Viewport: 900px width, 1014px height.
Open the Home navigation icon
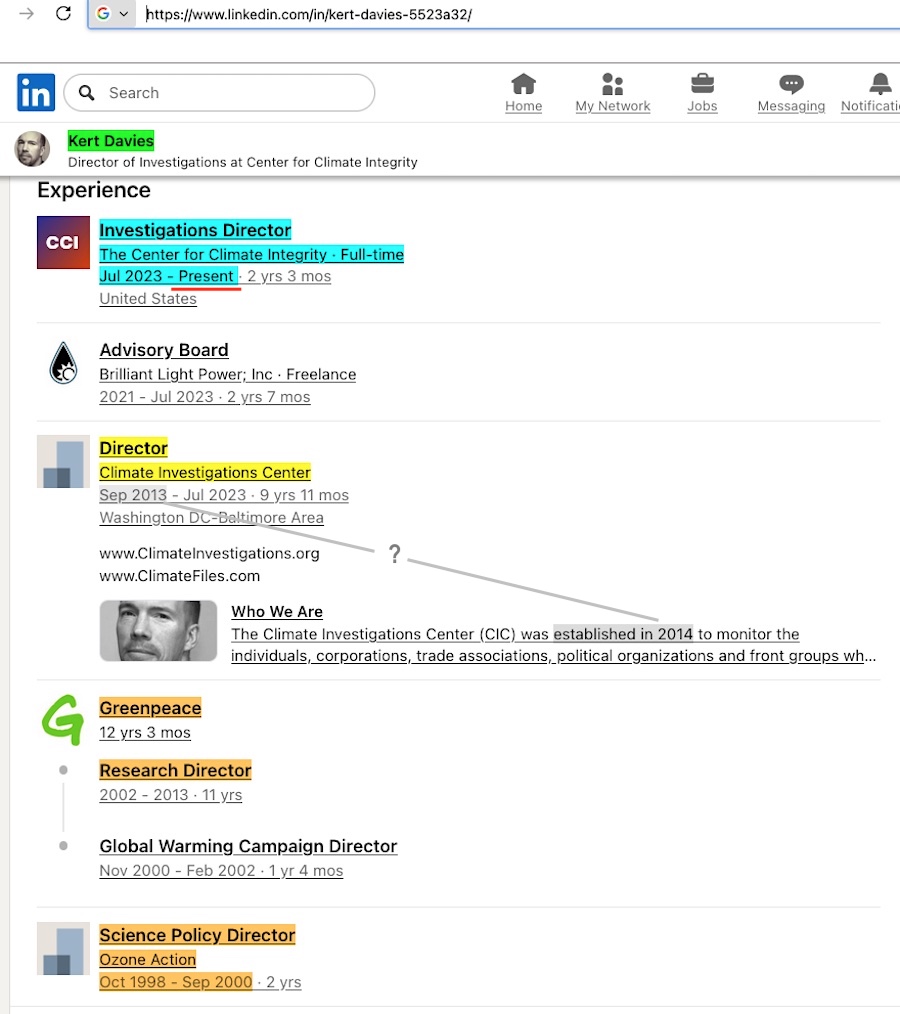(x=523, y=84)
